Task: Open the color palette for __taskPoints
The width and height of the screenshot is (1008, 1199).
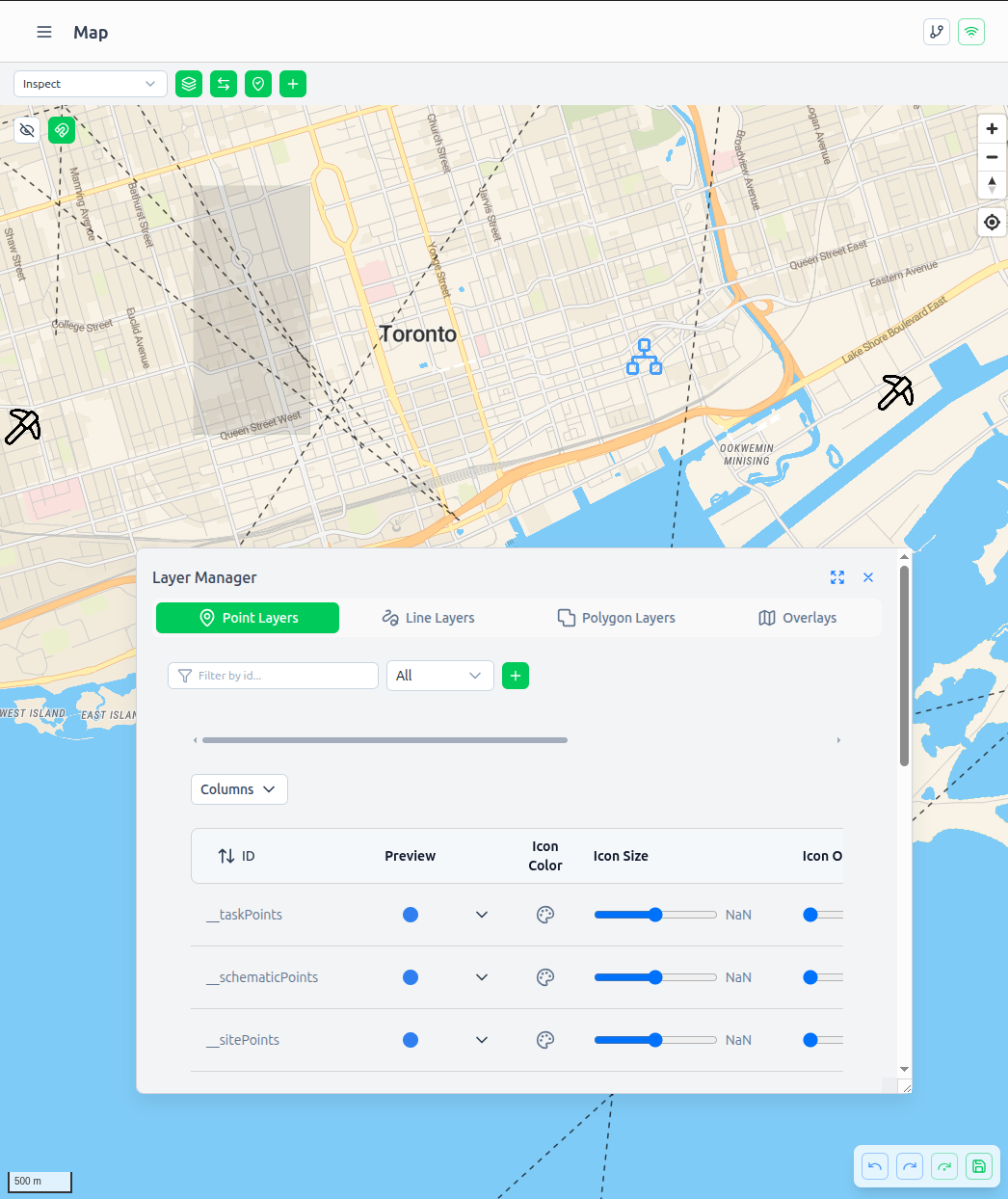Action: [545, 915]
